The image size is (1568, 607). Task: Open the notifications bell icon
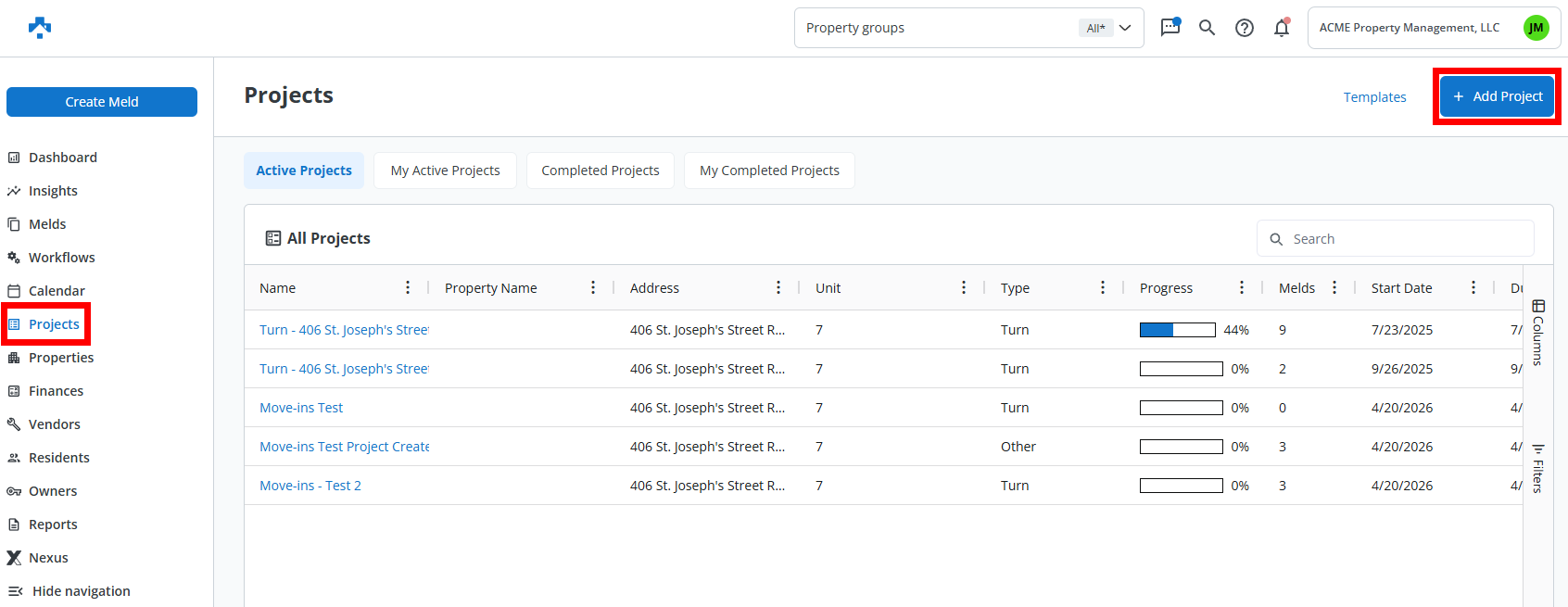click(1282, 28)
